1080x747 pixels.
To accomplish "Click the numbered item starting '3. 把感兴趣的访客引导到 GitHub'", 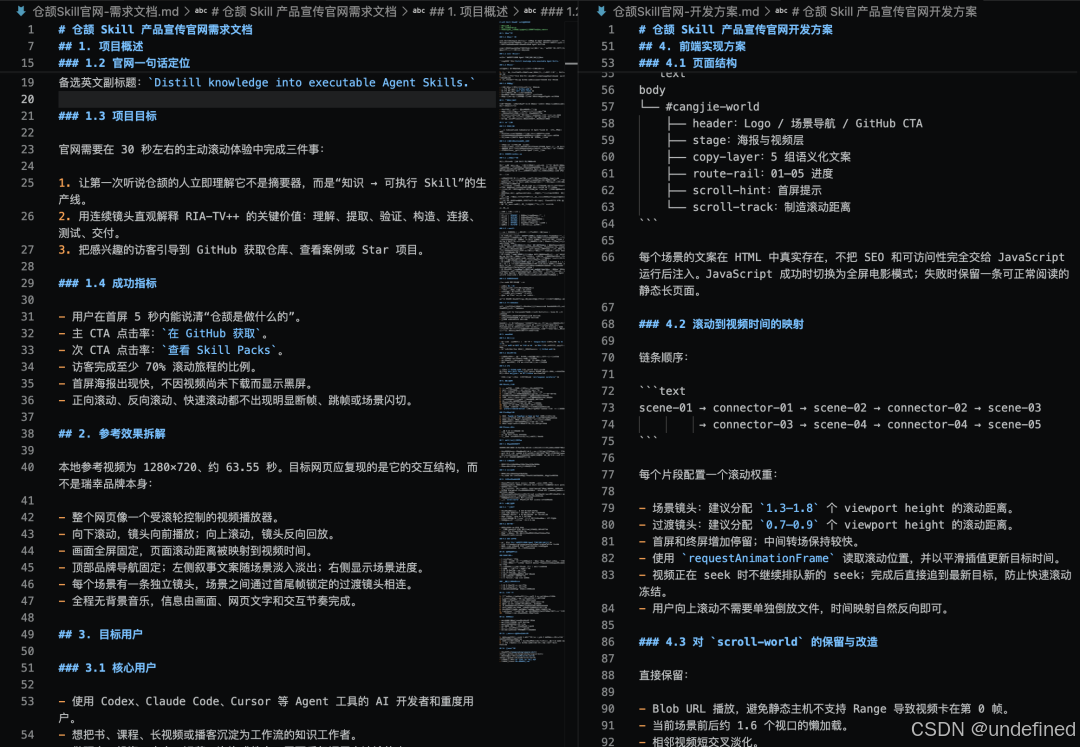I will coord(242,250).
